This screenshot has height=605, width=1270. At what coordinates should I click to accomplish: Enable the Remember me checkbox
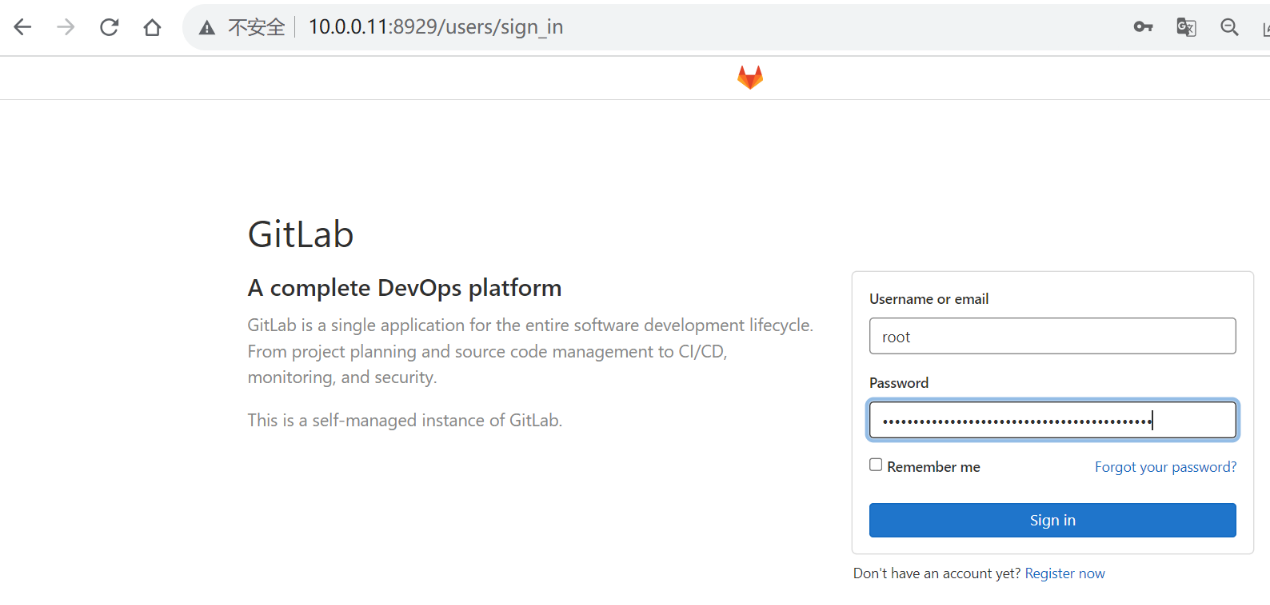(x=876, y=465)
